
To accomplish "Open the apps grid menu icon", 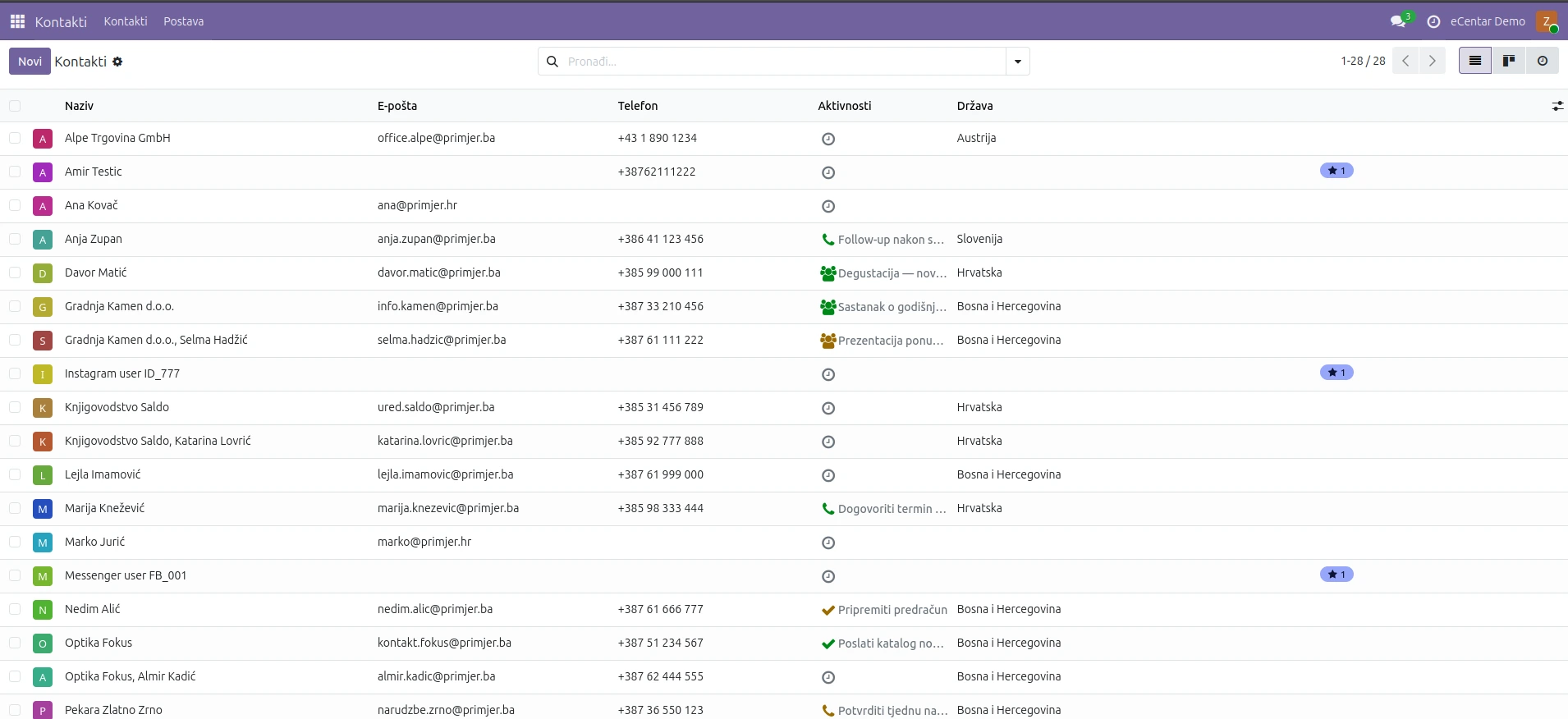I will coord(17,21).
